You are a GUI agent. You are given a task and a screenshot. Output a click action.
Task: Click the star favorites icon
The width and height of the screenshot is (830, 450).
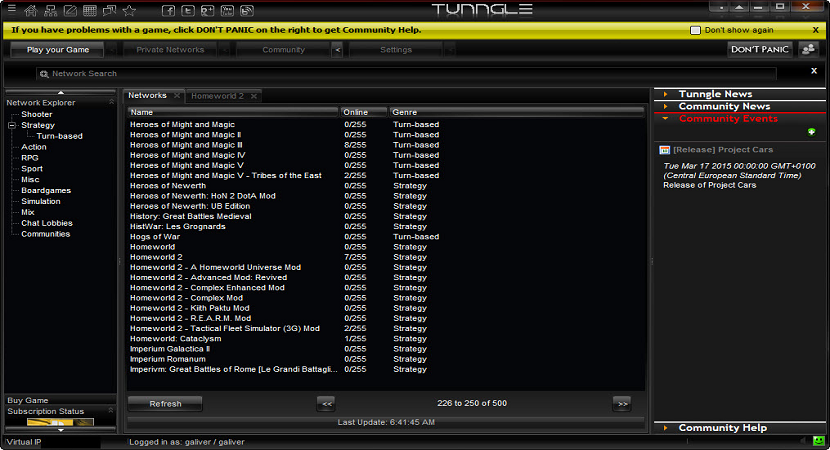pyautogui.click(x=129, y=10)
